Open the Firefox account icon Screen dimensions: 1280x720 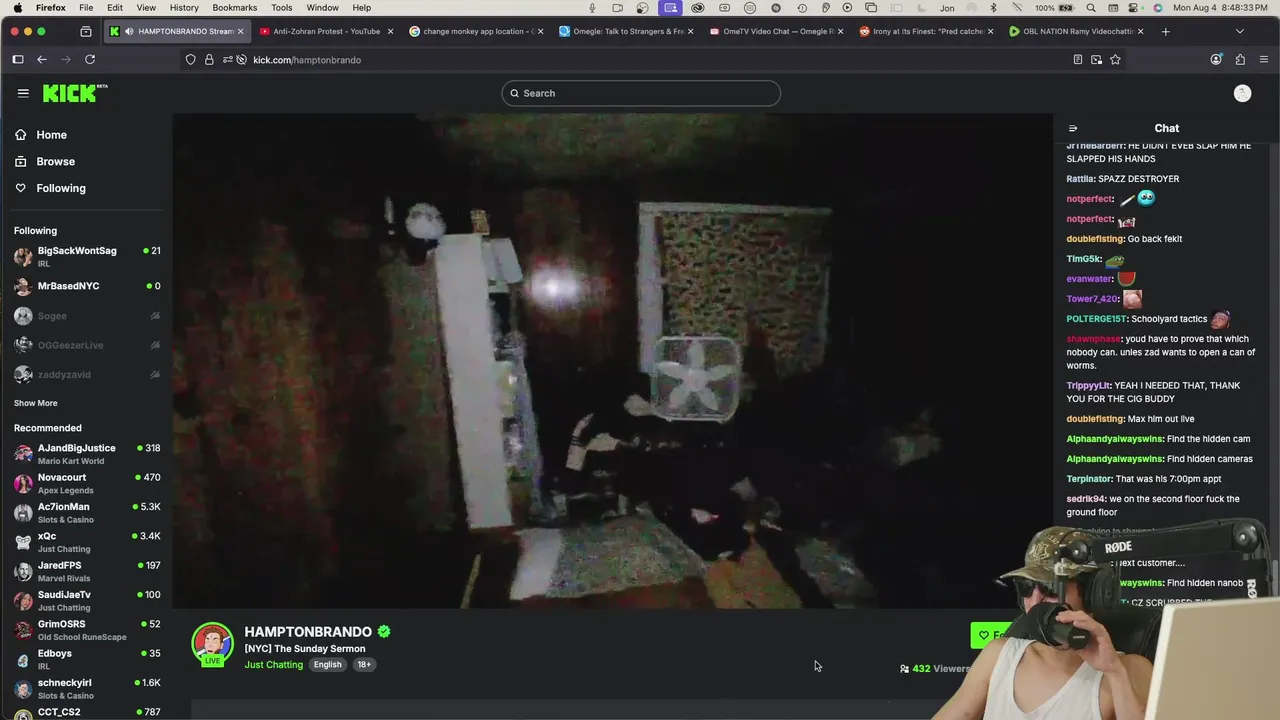pyautogui.click(x=1216, y=60)
